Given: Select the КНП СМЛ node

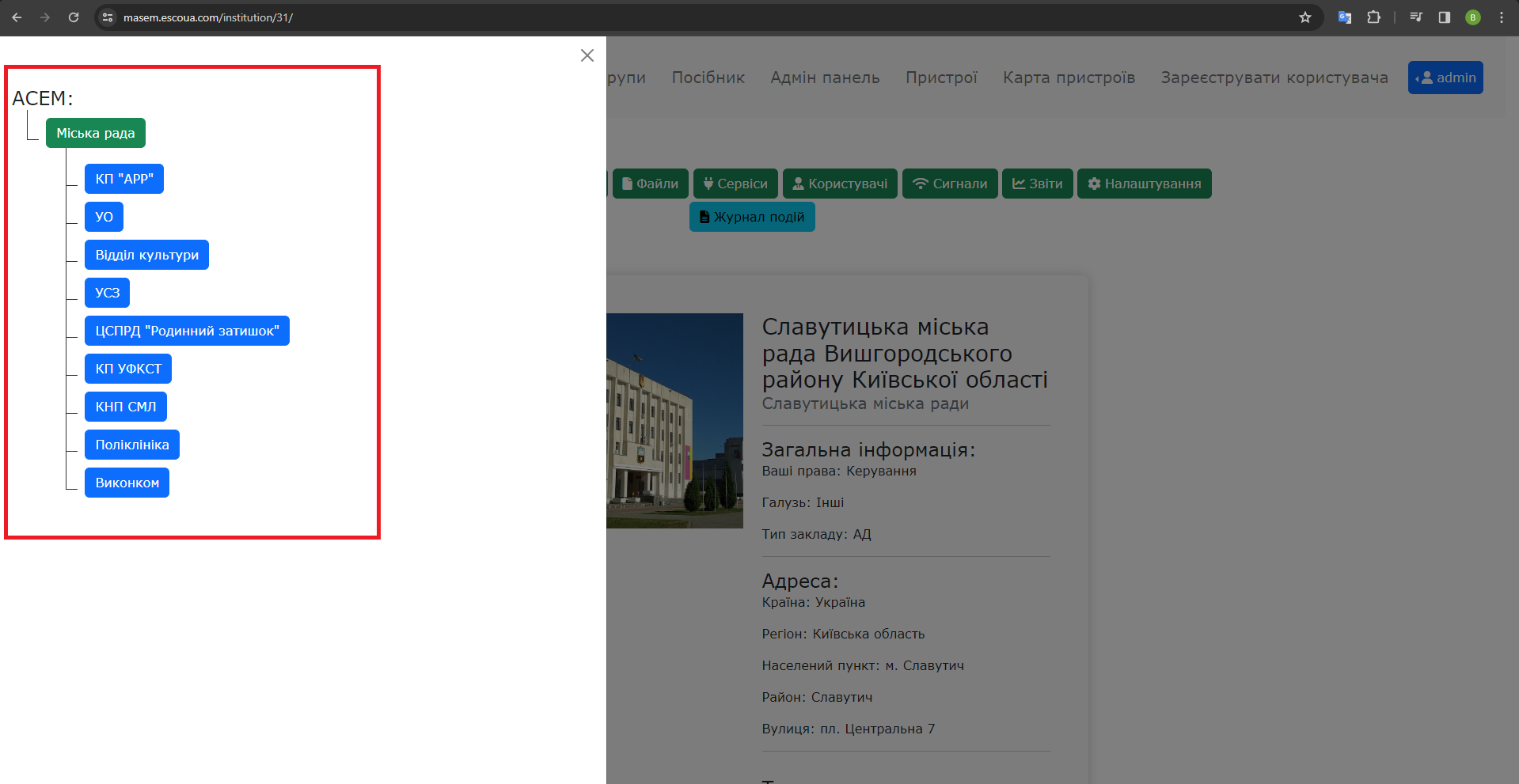Looking at the screenshot, I should tap(126, 407).
